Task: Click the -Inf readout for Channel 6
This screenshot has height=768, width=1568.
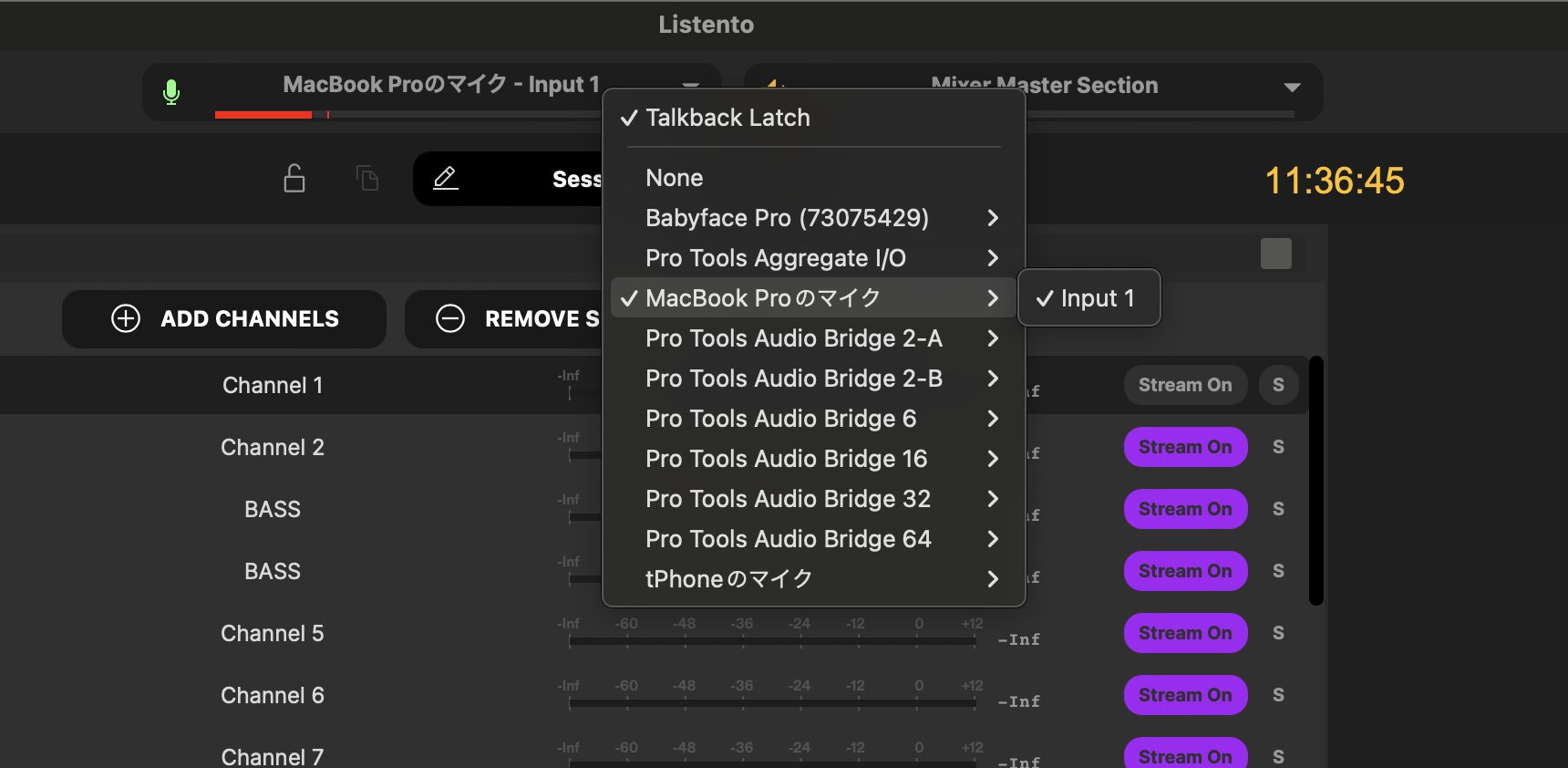Action: coord(1018,701)
